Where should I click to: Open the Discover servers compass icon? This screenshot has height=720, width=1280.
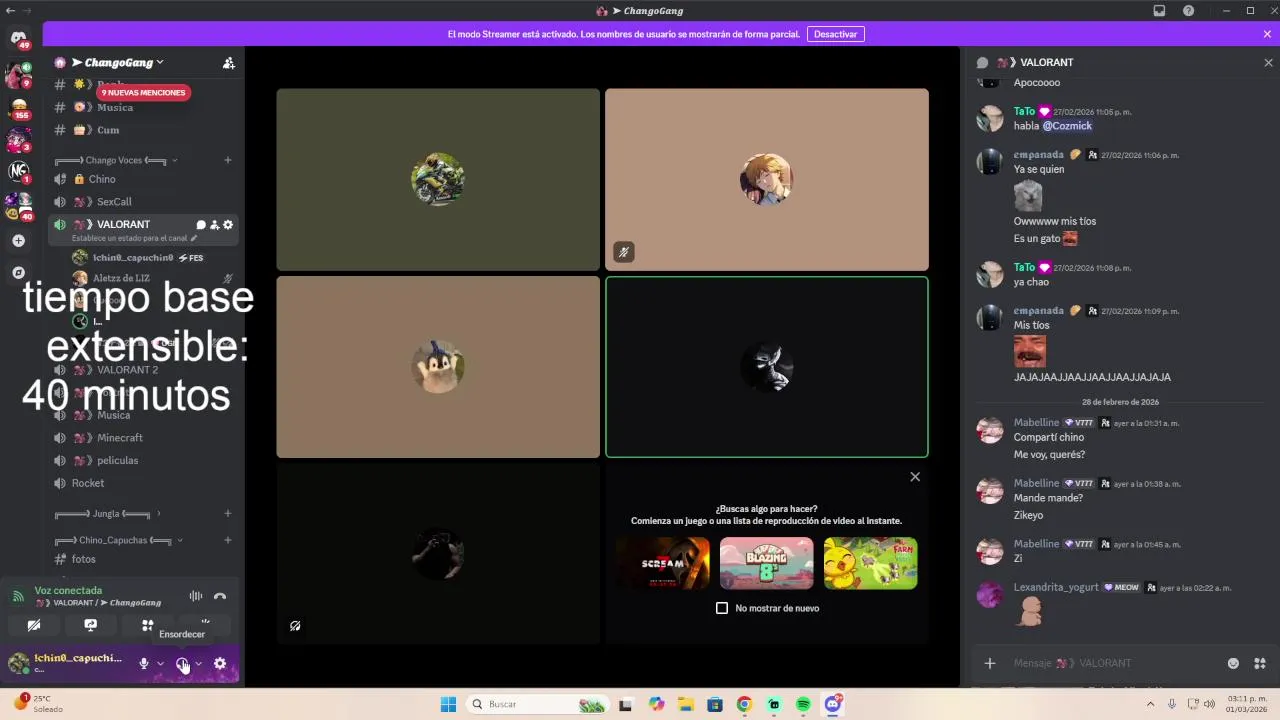pos(19,272)
